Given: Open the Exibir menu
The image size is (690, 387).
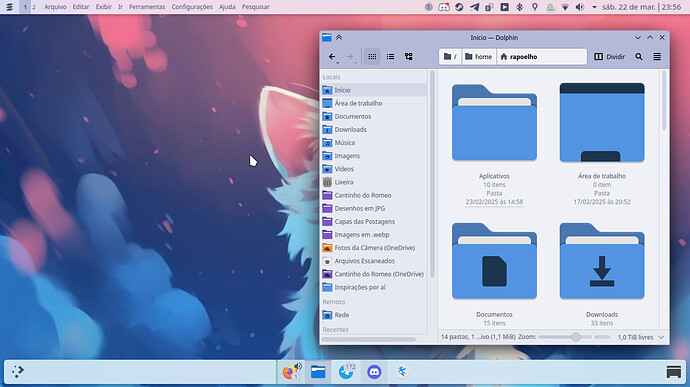Looking at the screenshot, I should 104,7.
